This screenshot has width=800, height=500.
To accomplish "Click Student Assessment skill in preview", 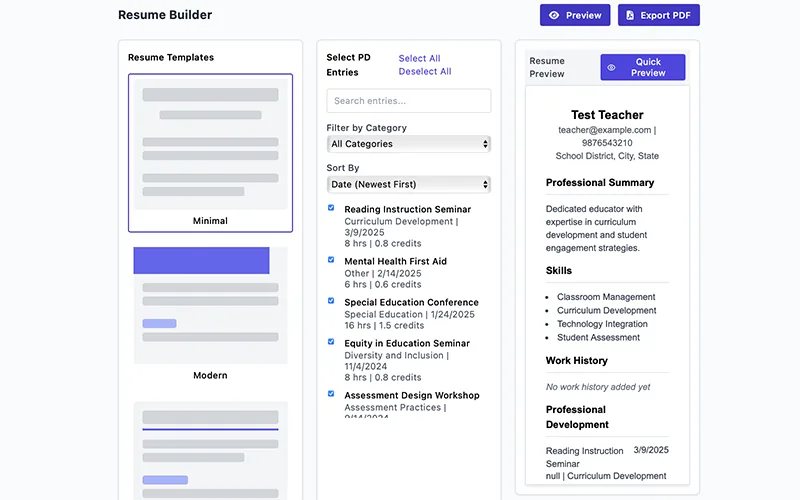I will [598, 338].
